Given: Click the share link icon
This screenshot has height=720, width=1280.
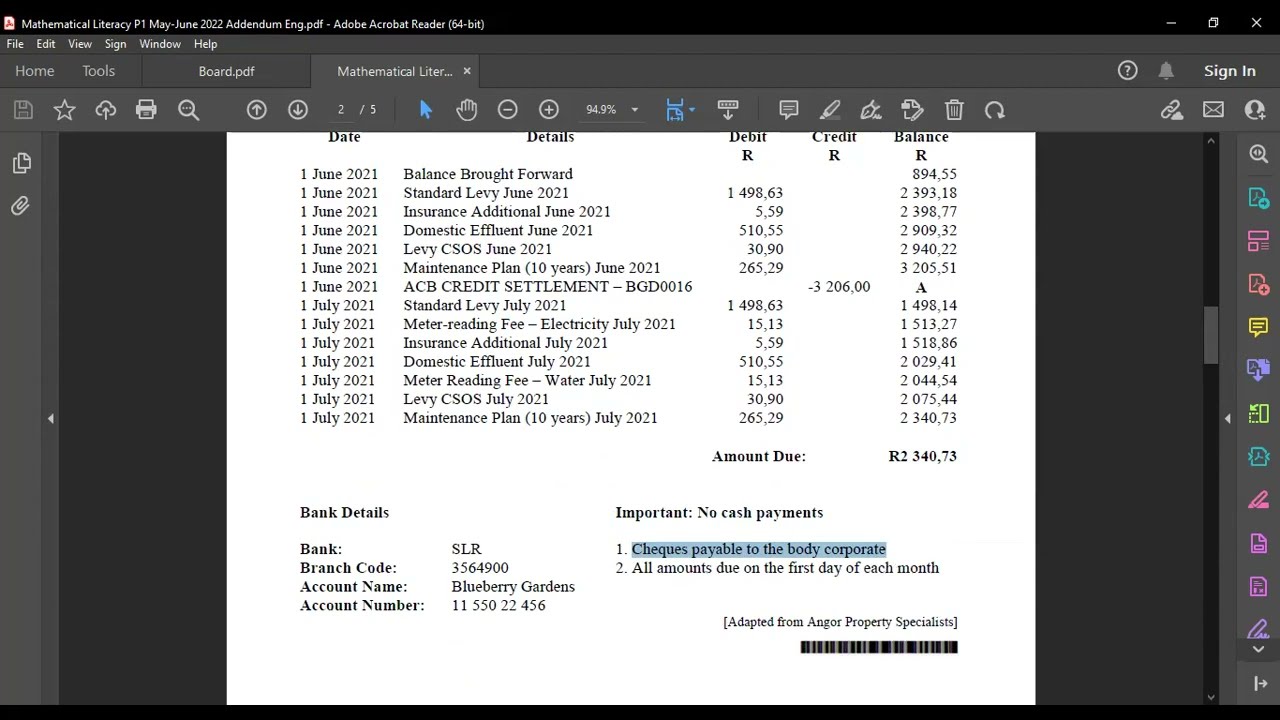Looking at the screenshot, I should pyautogui.click(x=1172, y=110).
